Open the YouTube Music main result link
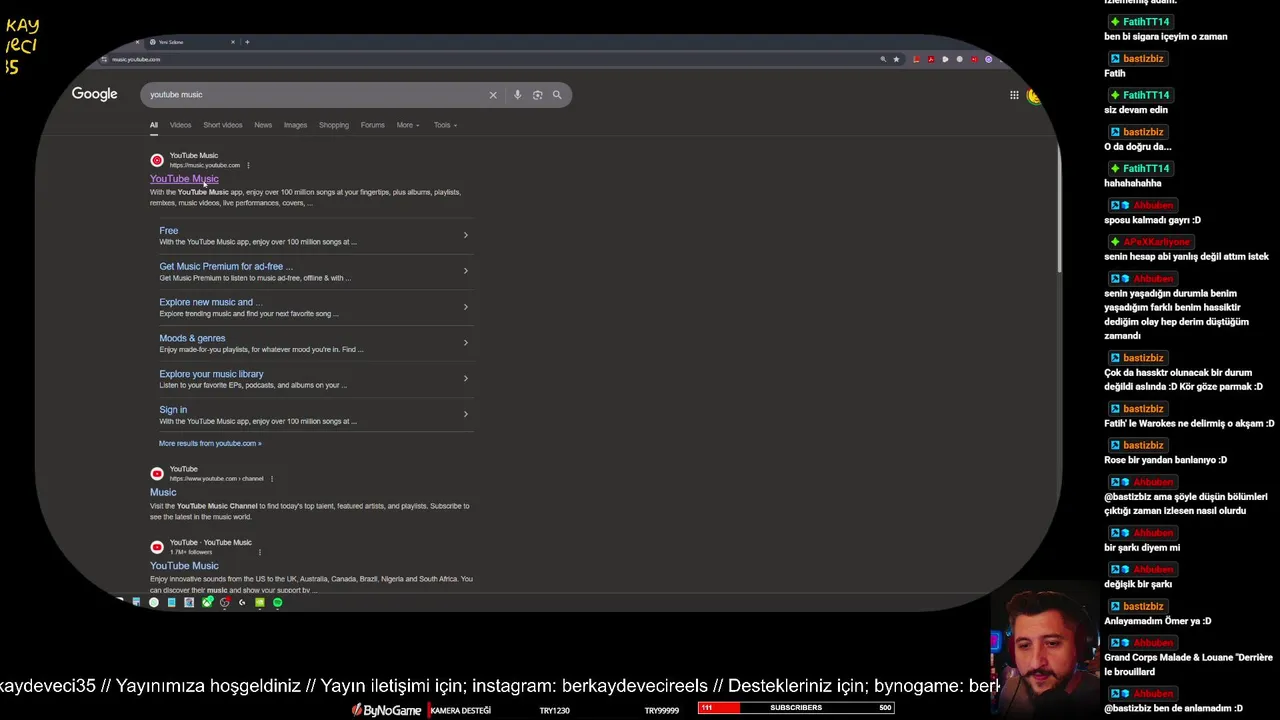Image resolution: width=1280 pixels, height=720 pixels. [184, 179]
